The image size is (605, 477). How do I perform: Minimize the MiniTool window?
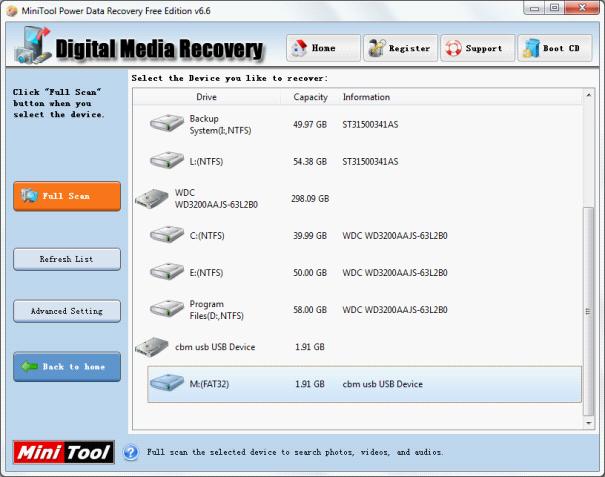(x=534, y=8)
